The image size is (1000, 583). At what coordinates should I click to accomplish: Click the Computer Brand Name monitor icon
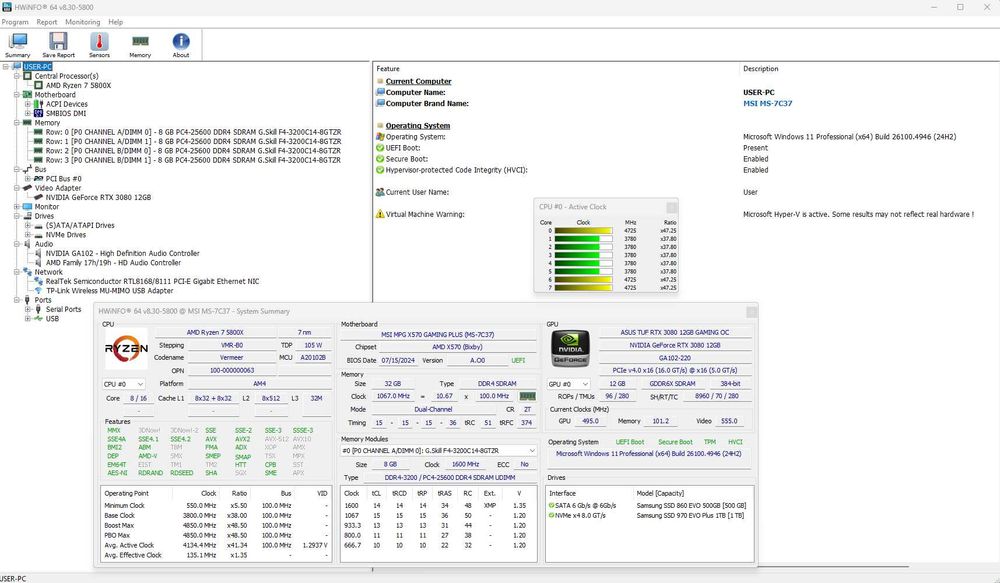tap(380, 103)
